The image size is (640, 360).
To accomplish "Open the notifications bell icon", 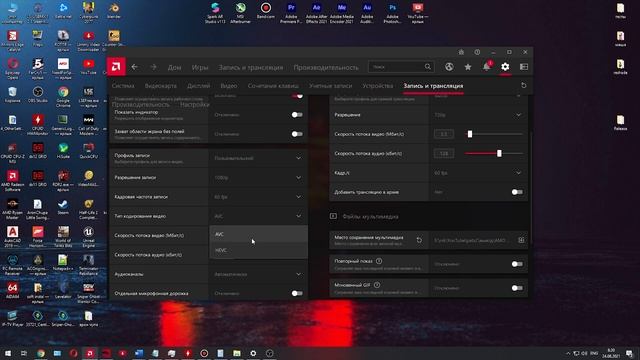I will click(x=487, y=67).
